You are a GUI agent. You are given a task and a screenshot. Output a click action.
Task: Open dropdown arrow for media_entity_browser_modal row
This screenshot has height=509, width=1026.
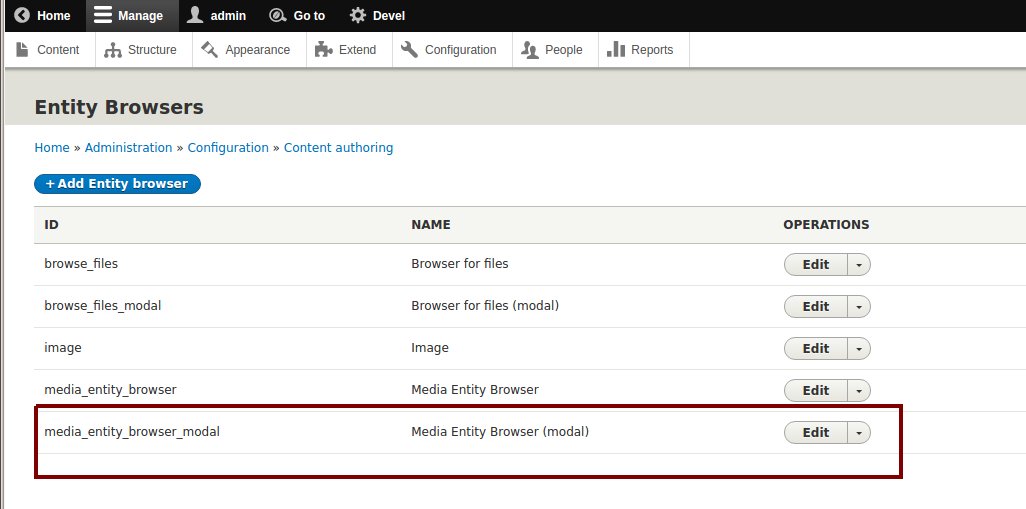(859, 433)
